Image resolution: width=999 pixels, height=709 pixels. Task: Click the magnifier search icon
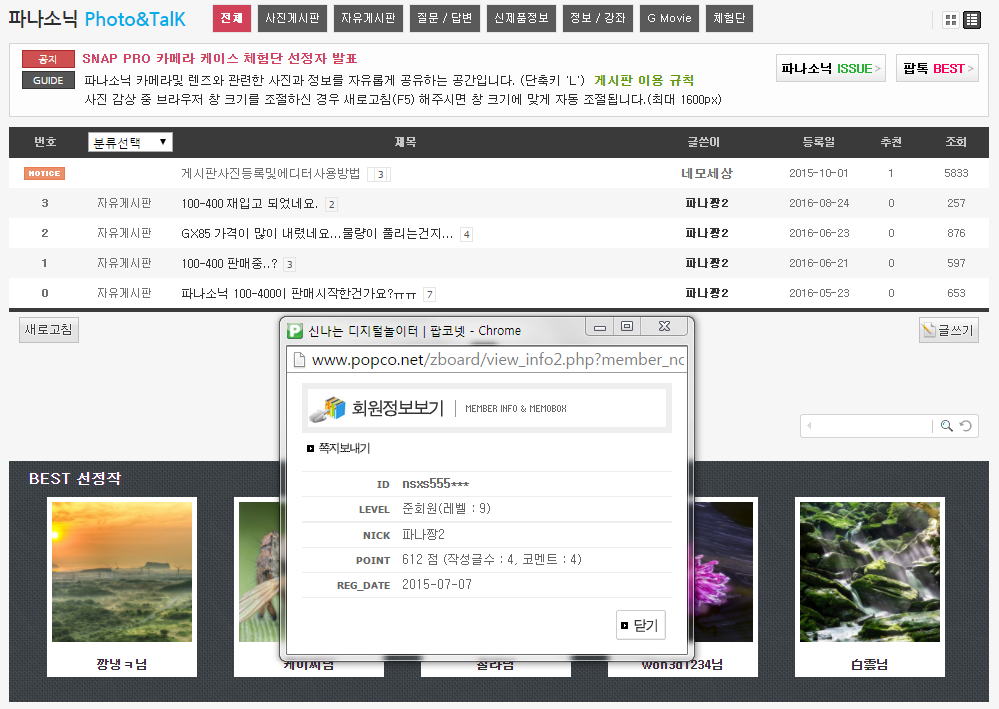947,426
